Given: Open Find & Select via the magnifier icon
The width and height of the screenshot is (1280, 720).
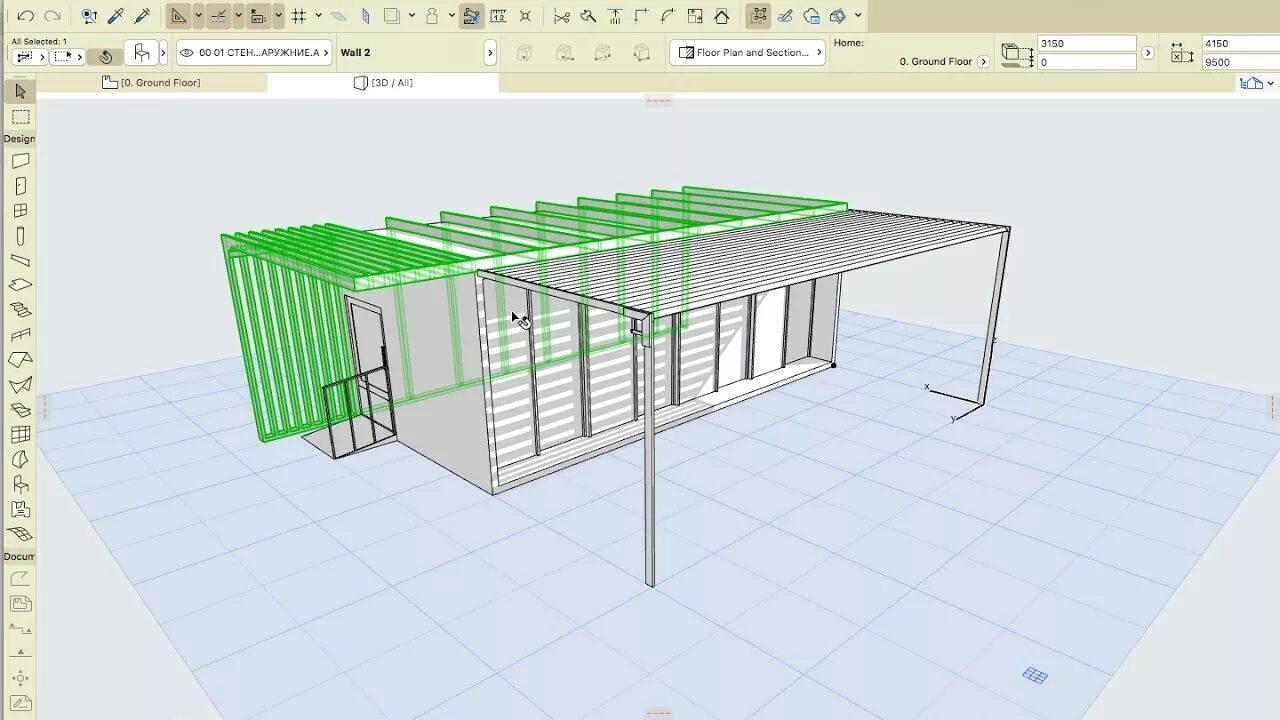Looking at the screenshot, I should click(89, 15).
